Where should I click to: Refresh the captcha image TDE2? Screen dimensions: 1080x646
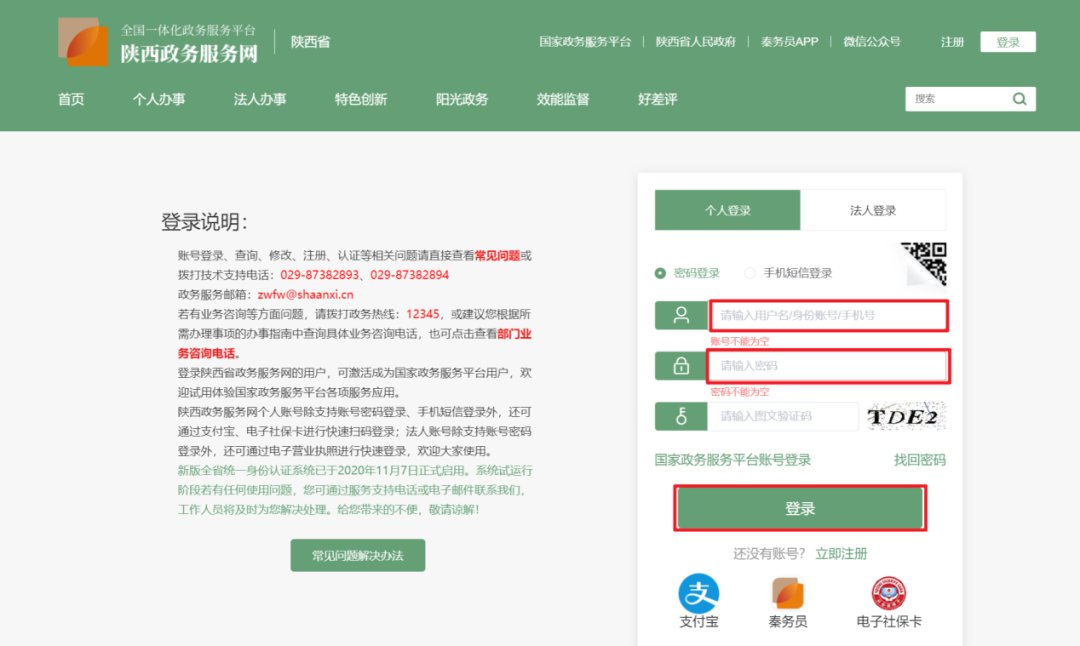[x=904, y=416]
